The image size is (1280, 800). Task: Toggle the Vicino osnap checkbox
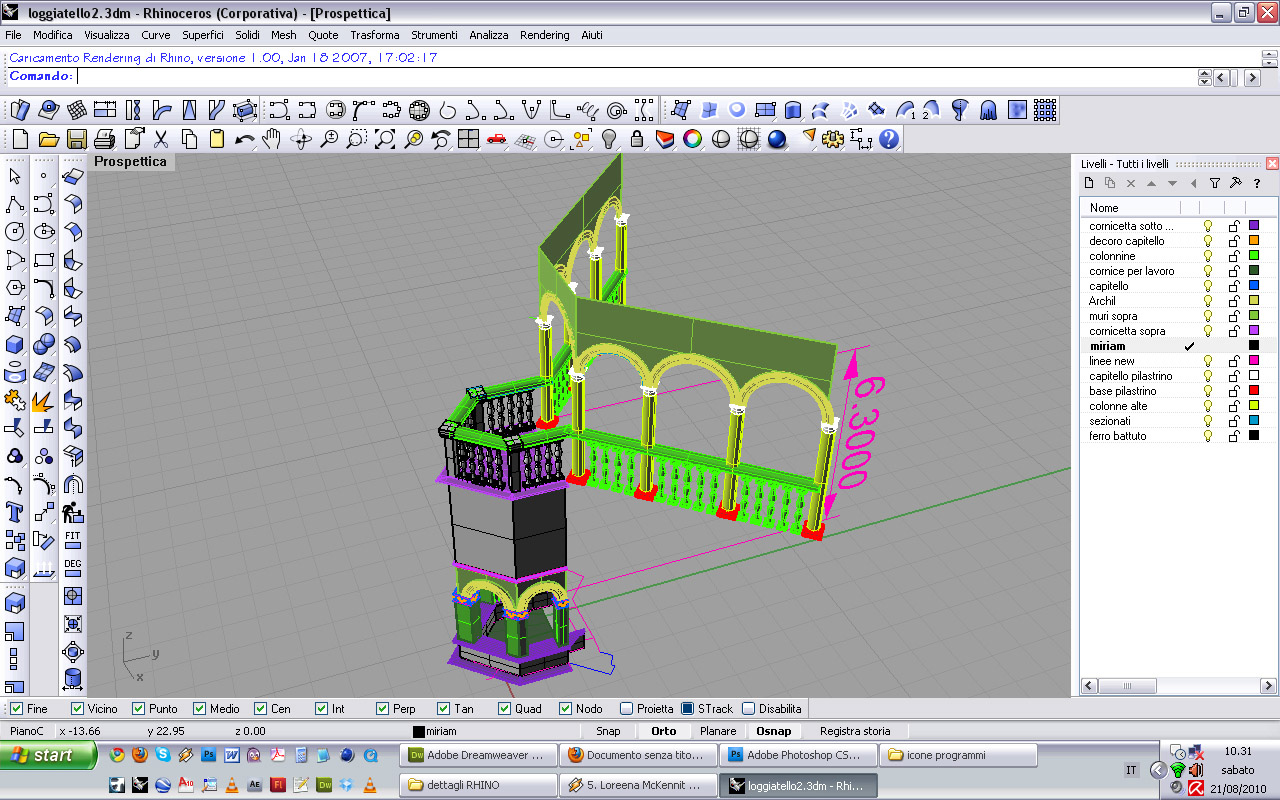point(77,709)
